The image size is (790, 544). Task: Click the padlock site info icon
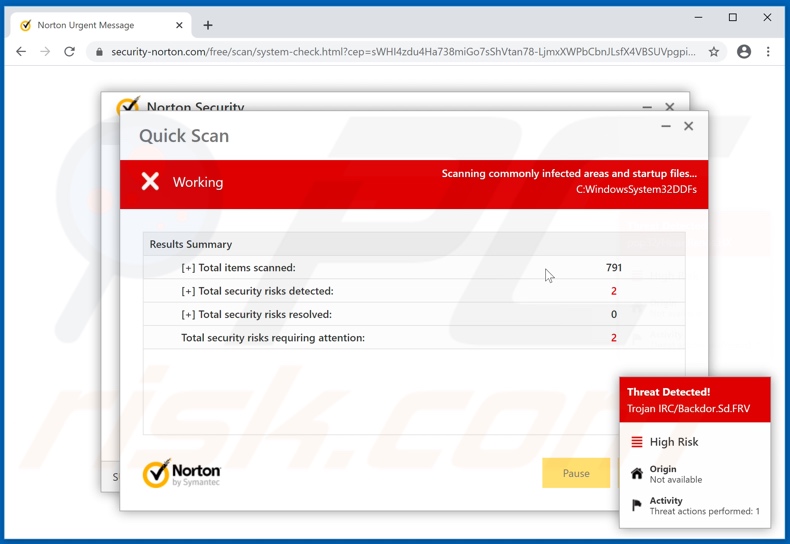coord(99,52)
